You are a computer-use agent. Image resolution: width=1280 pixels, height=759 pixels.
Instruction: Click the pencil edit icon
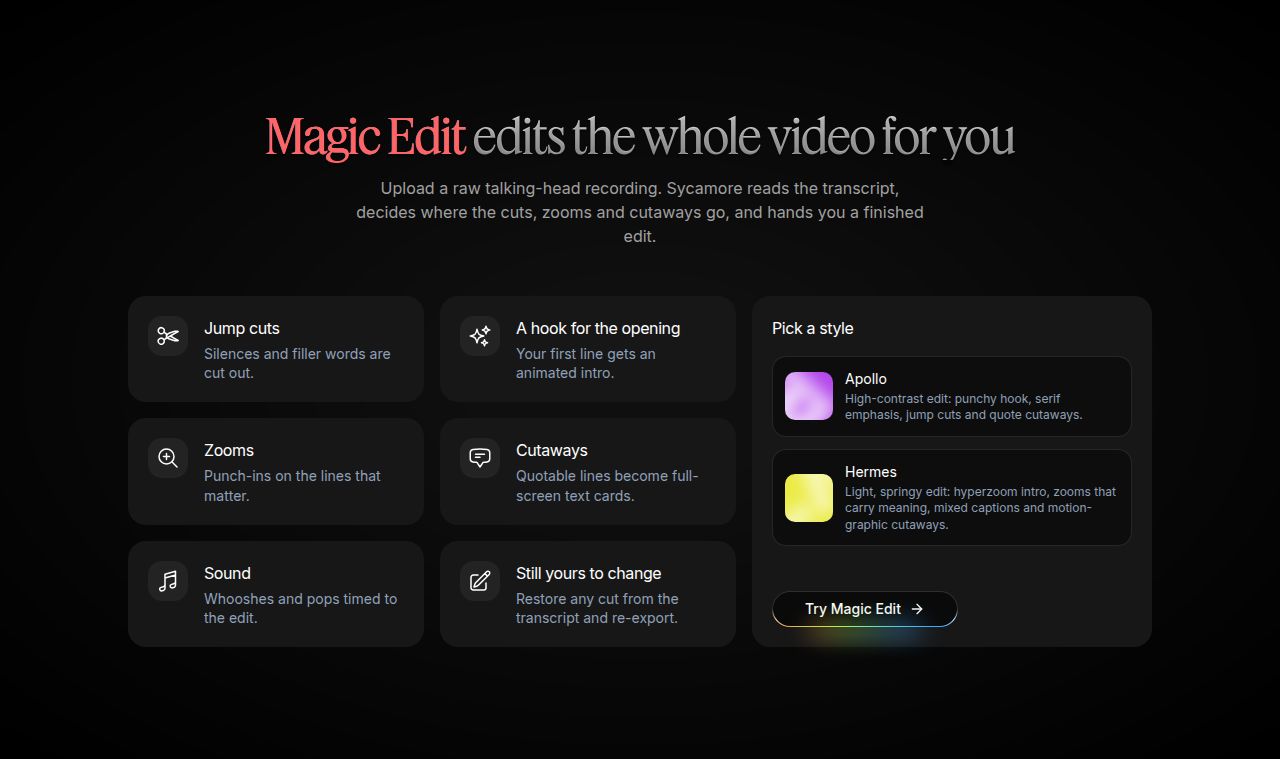pos(480,581)
